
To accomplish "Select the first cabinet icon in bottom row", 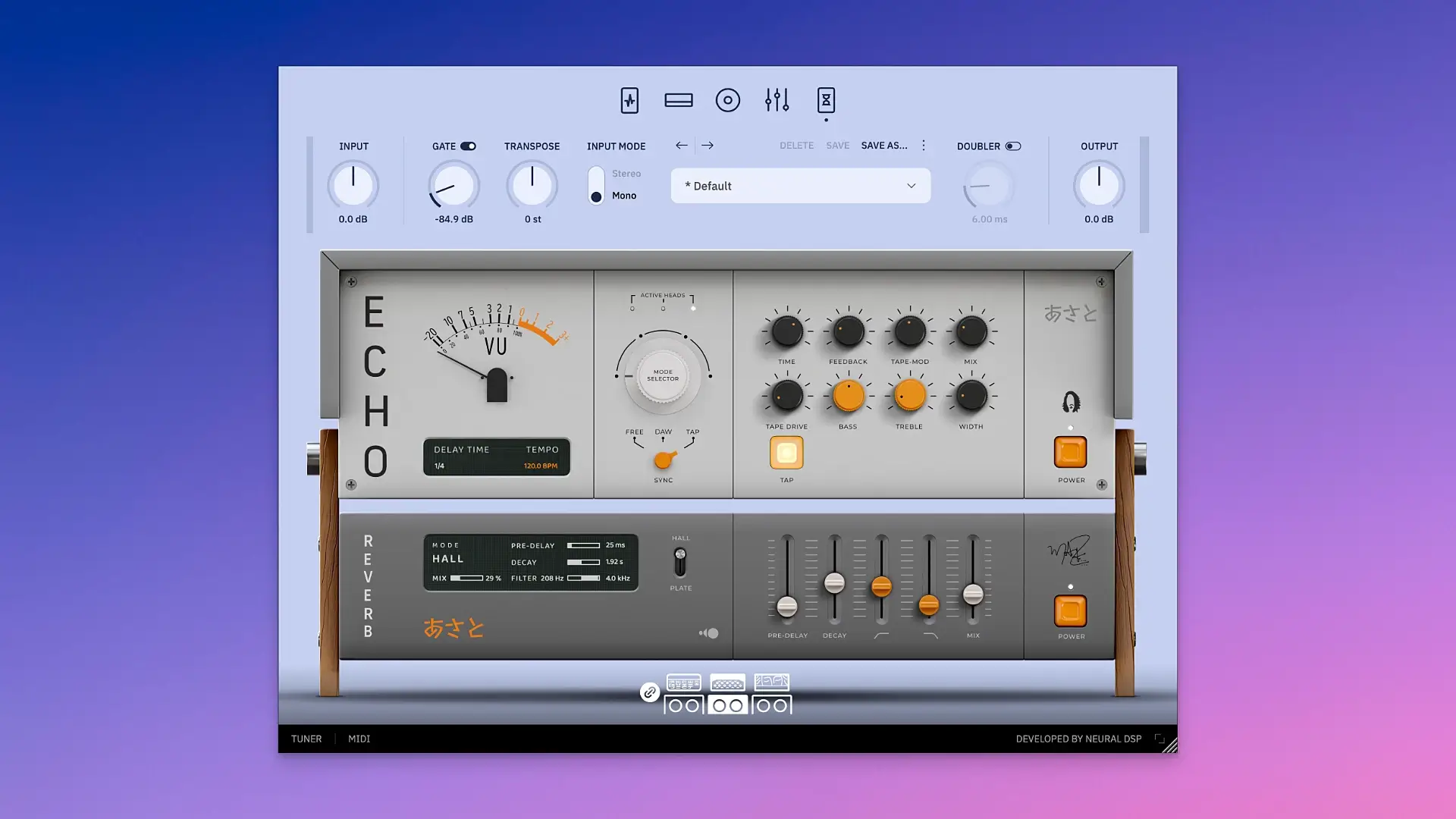I will (683, 705).
